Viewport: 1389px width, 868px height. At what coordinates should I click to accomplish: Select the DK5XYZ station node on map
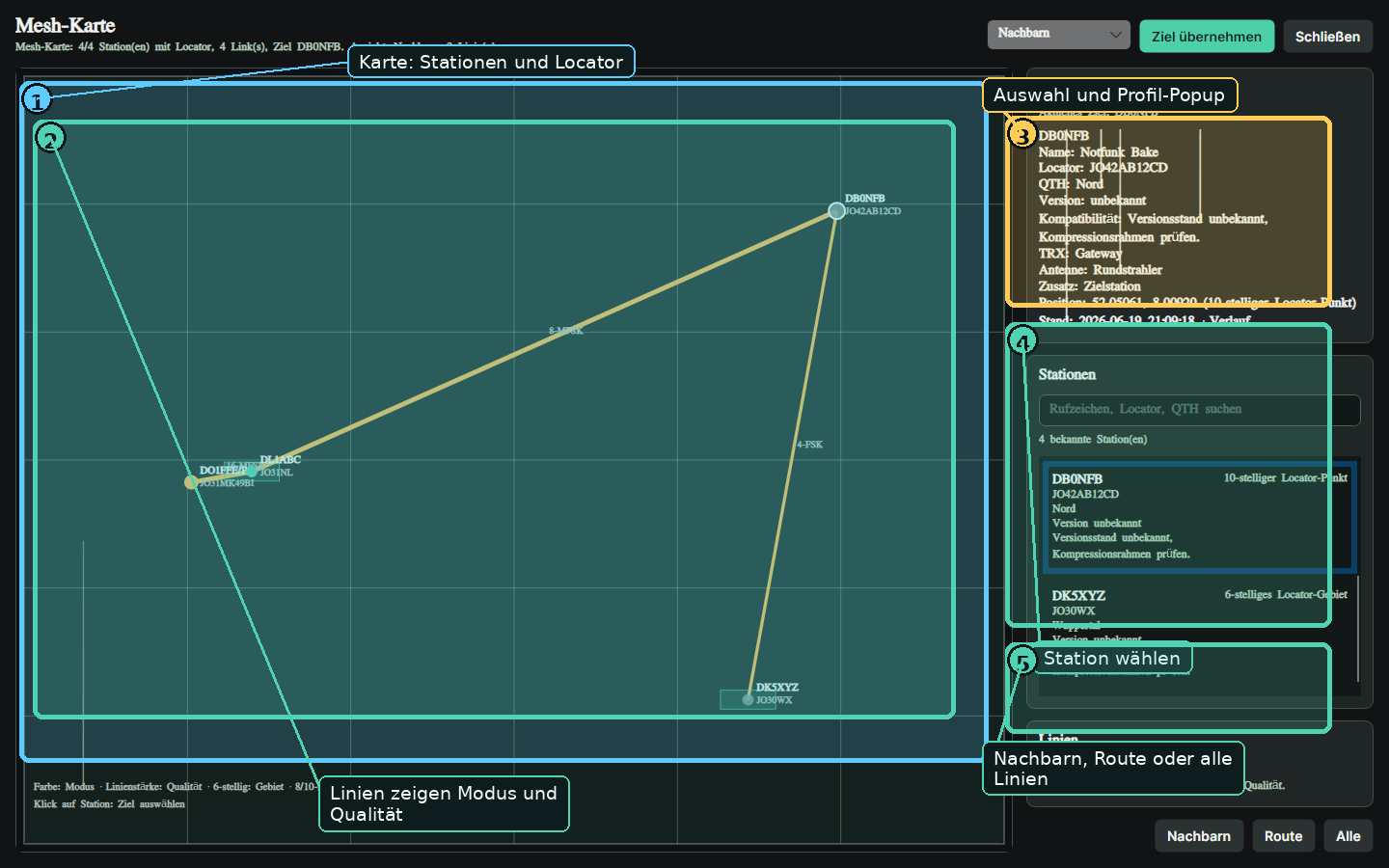pos(748,699)
